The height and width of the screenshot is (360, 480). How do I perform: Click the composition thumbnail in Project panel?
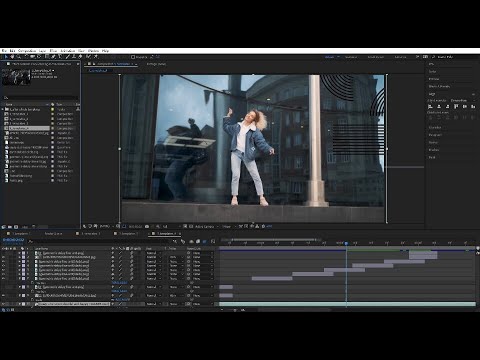[16, 77]
